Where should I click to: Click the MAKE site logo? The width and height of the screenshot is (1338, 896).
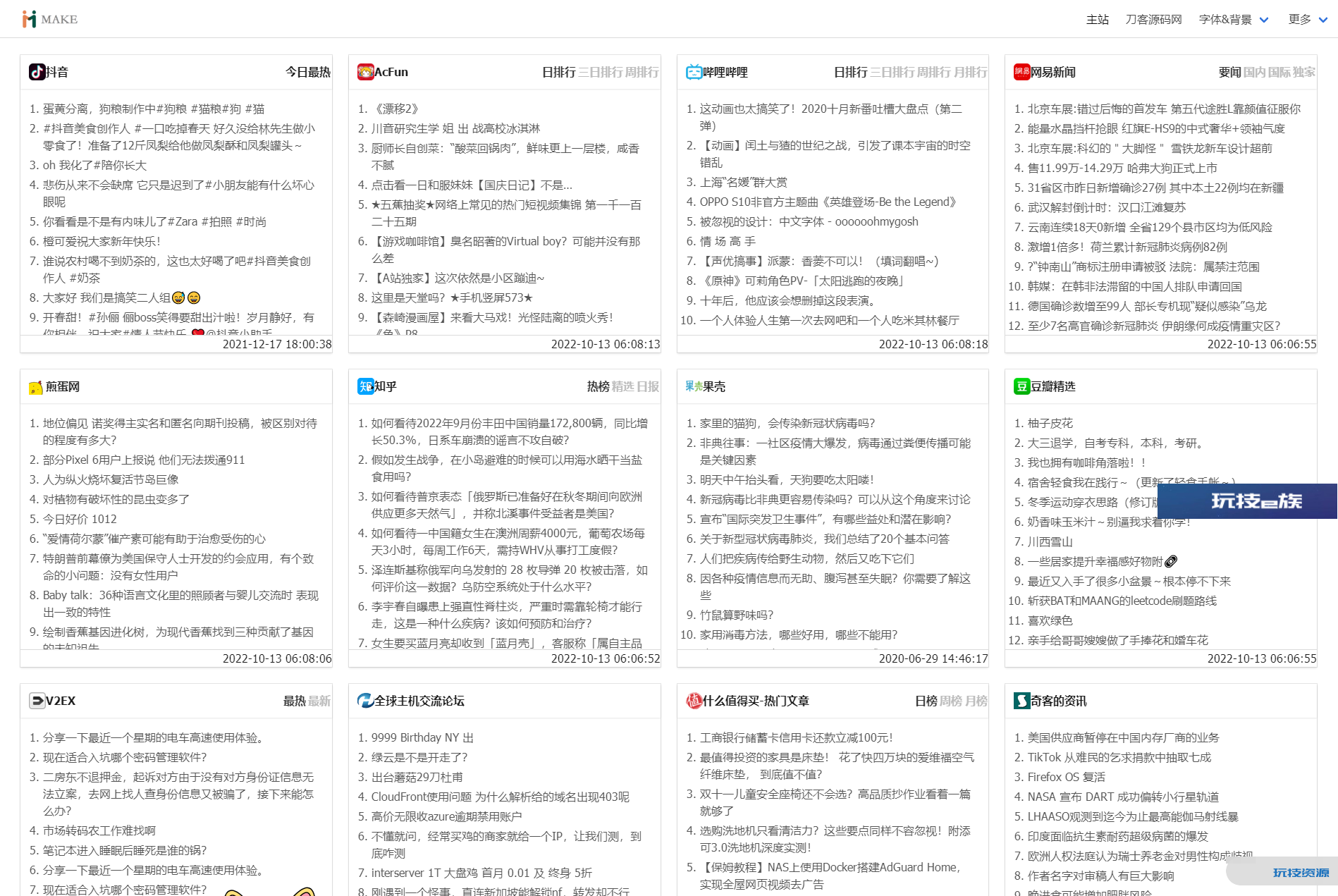[x=49, y=19]
